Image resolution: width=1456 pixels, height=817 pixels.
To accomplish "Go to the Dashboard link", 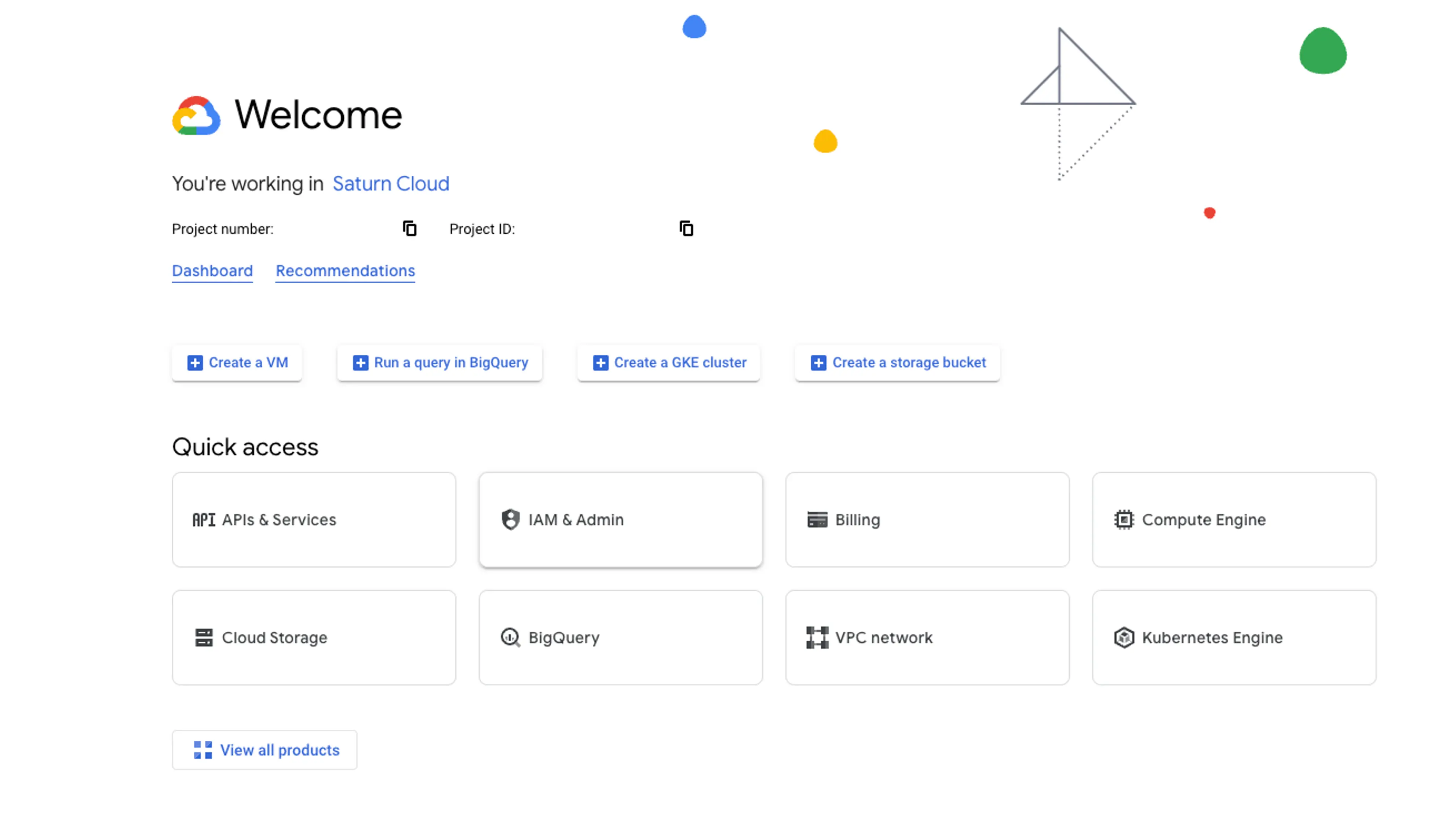I will coord(212,271).
